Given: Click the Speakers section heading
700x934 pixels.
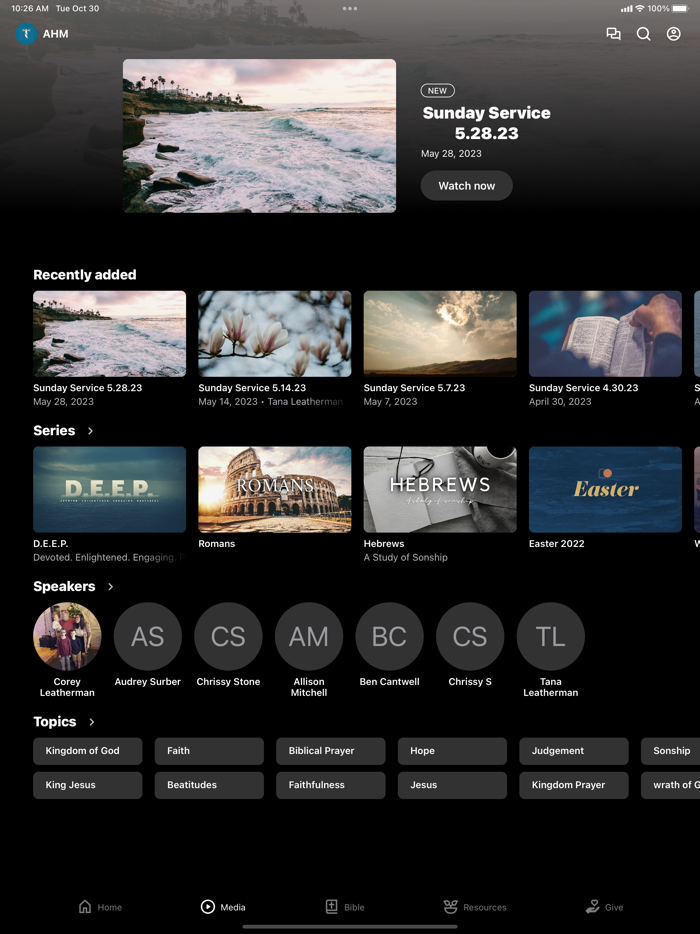Looking at the screenshot, I should [x=64, y=587].
